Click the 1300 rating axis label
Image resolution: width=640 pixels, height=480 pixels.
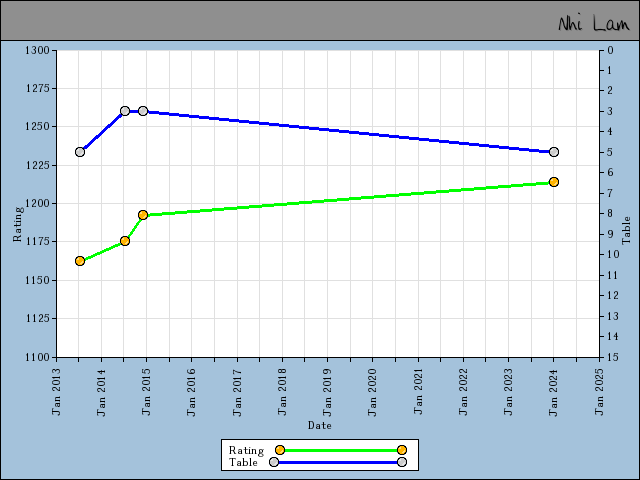tap(37, 50)
